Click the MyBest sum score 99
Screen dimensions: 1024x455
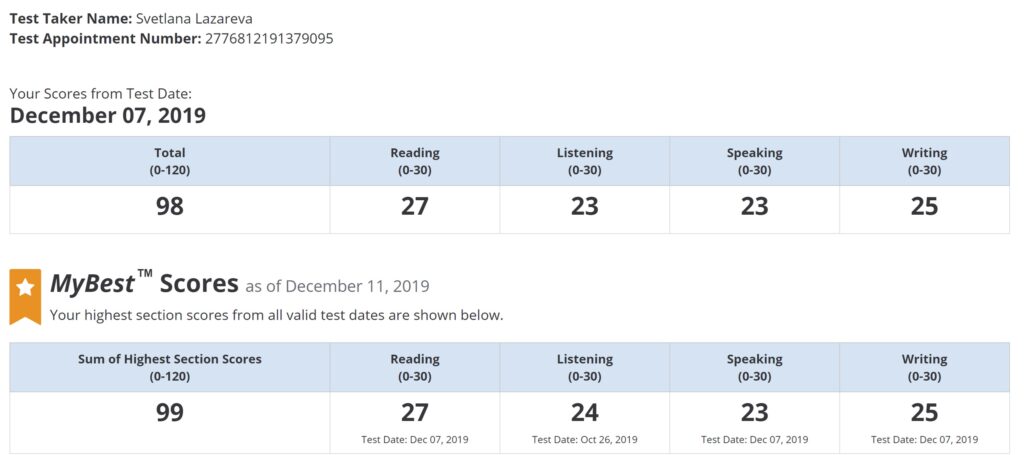coord(170,413)
